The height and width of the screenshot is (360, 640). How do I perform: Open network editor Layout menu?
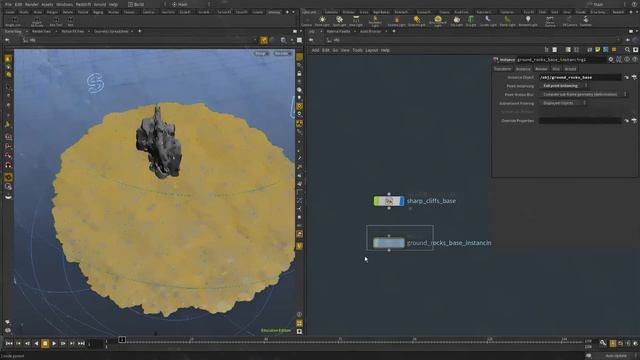[x=371, y=50]
